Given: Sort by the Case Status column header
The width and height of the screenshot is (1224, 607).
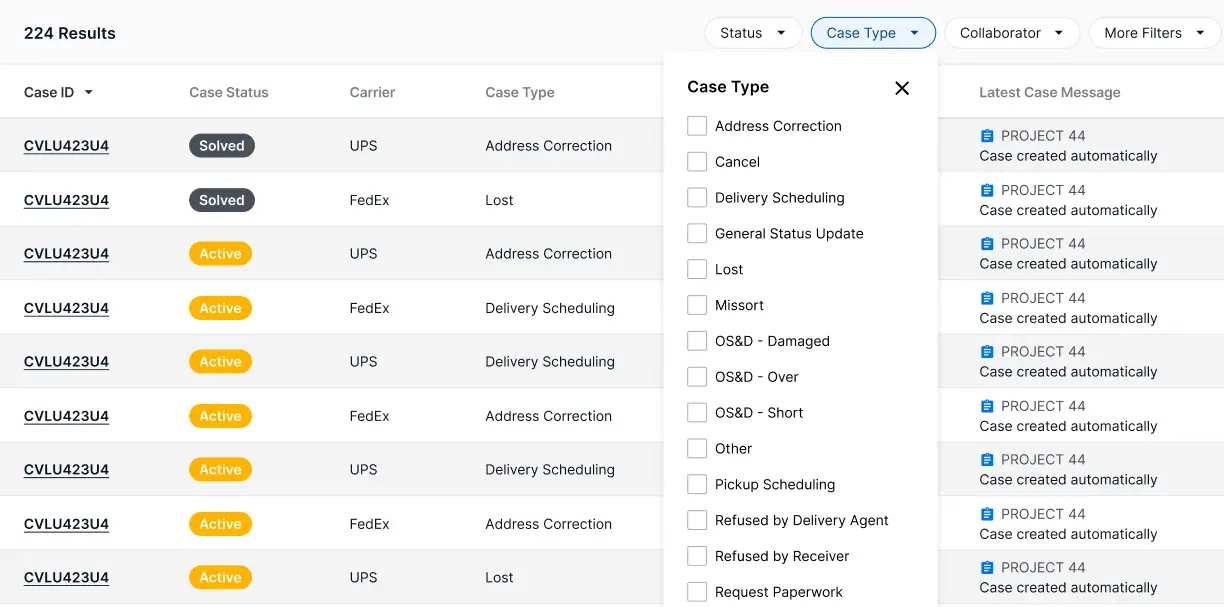Looking at the screenshot, I should [x=229, y=93].
